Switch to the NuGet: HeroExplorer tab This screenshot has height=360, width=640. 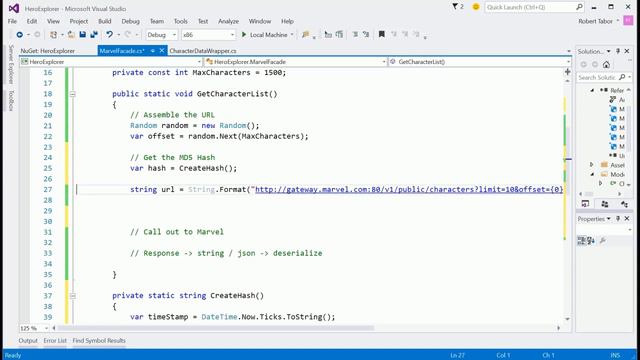click(x=48, y=51)
